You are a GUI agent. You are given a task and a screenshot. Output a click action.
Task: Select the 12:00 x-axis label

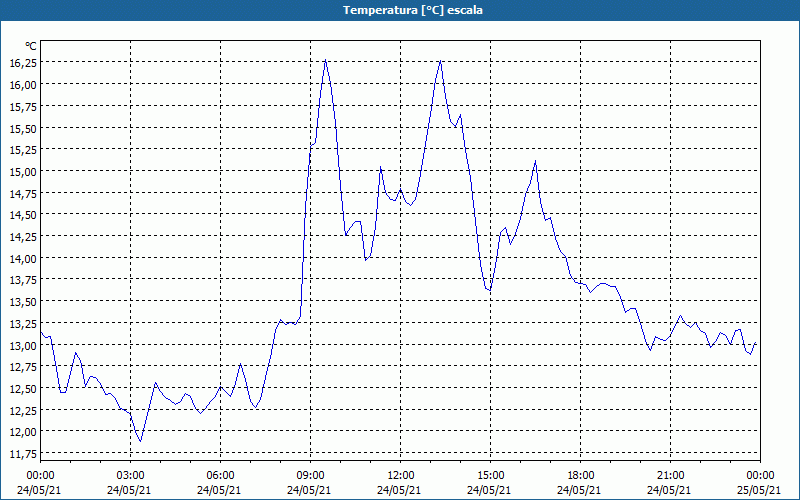[401, 476]
